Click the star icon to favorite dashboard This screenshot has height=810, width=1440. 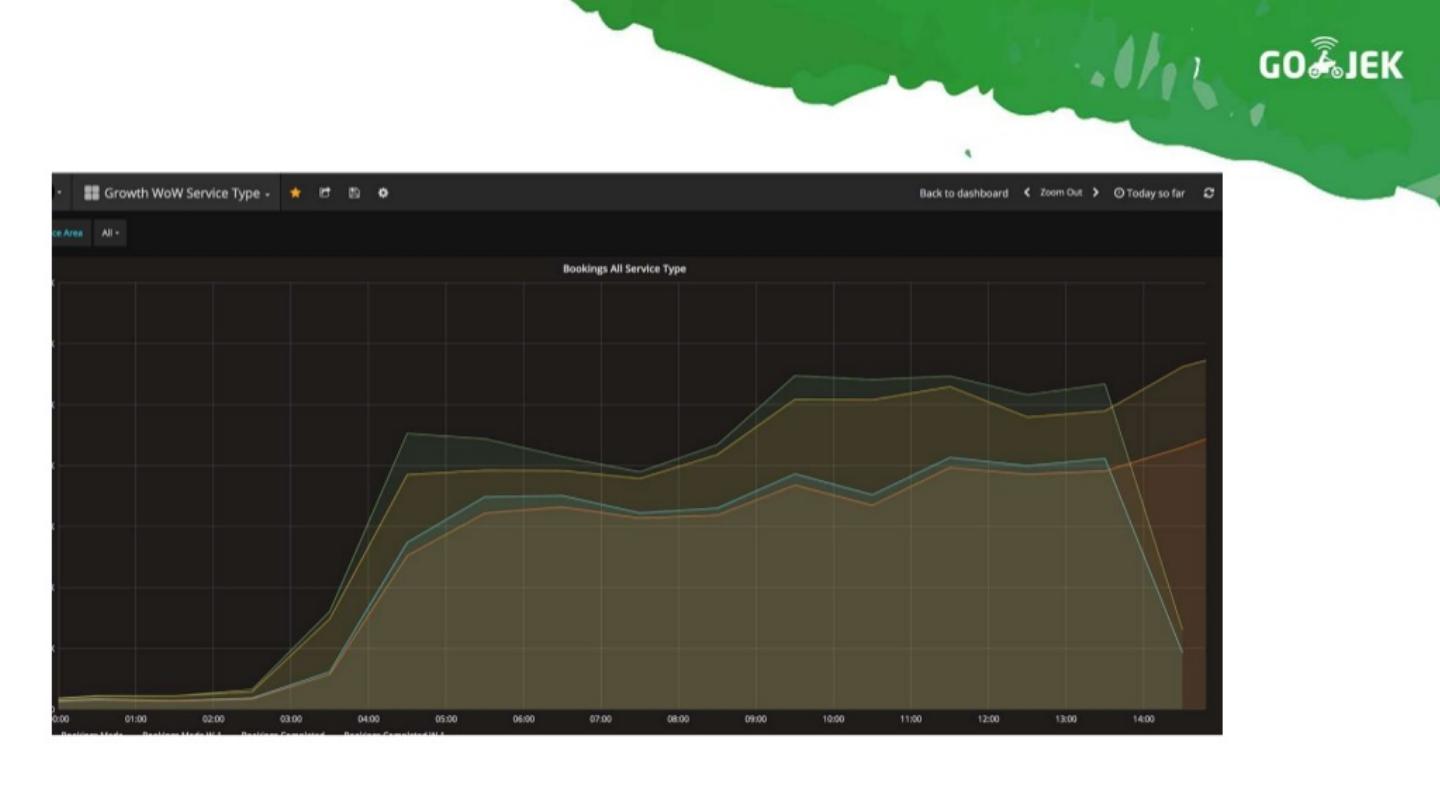pos(295,193)
